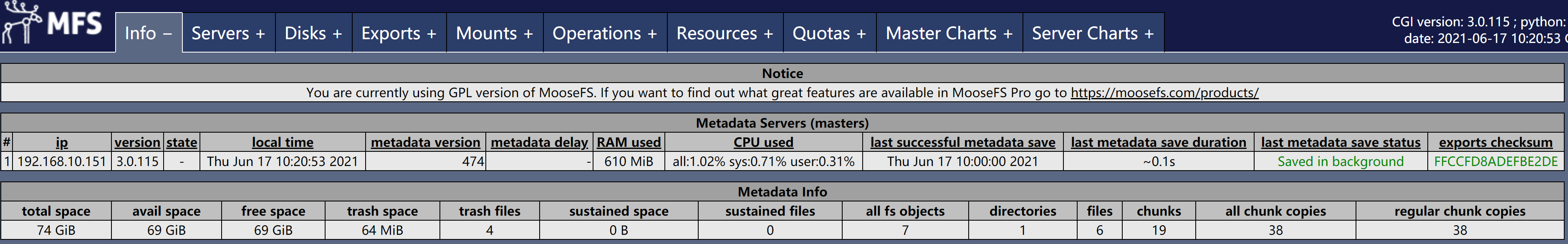Open the Disks tab
This screenshot has width=1568, height=244.
pos(313,33)
